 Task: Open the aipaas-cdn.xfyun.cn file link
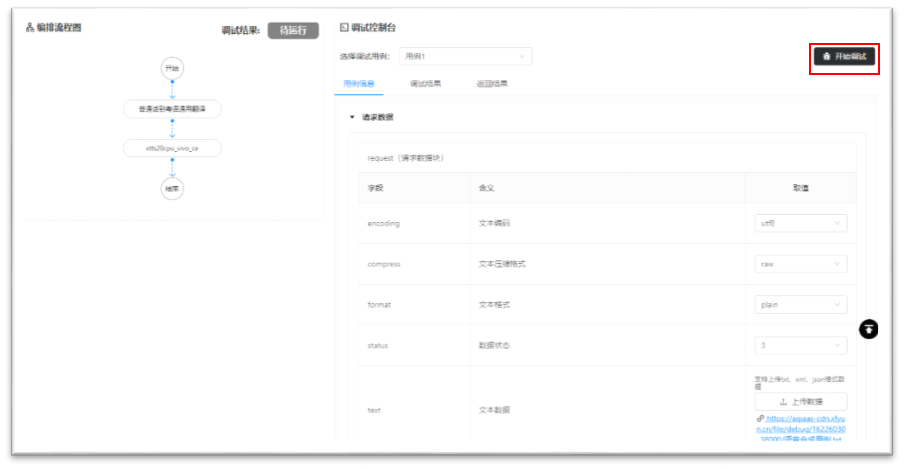tap(801, 429)
